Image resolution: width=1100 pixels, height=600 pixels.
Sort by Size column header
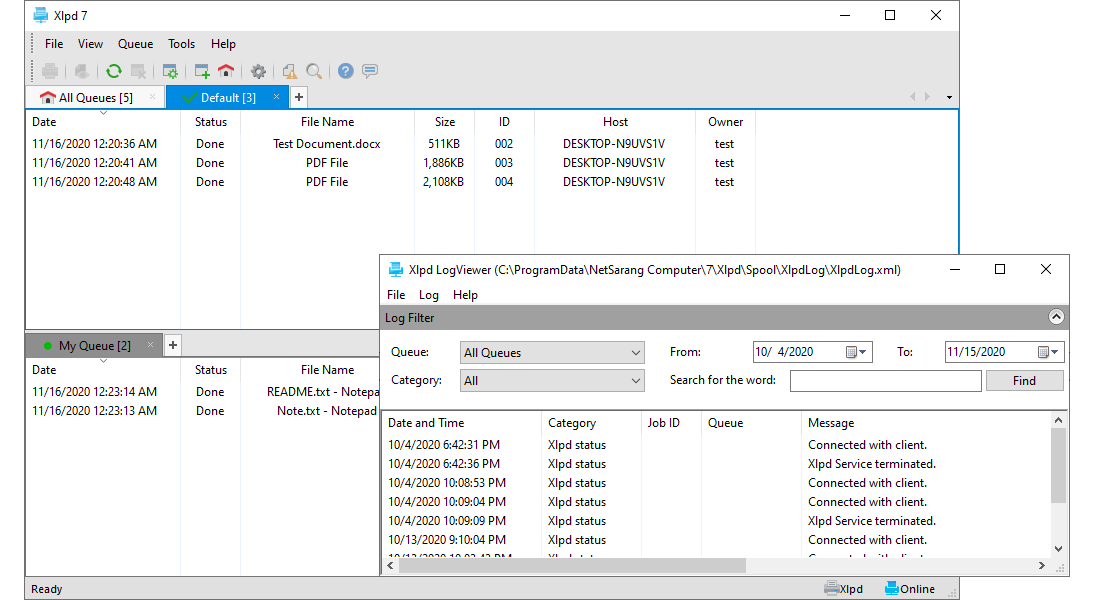[444, 121]
